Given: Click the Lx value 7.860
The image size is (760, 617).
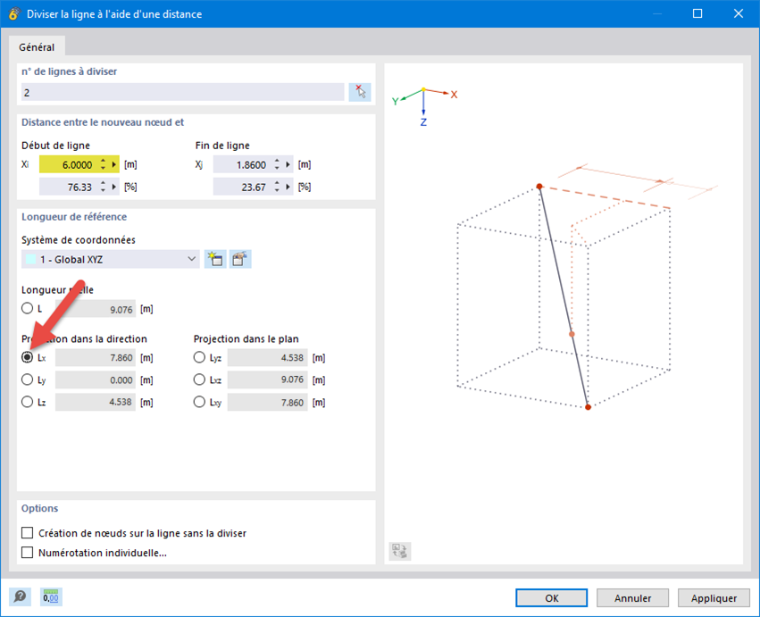Looking at the screenshot, I should (95, 358).
